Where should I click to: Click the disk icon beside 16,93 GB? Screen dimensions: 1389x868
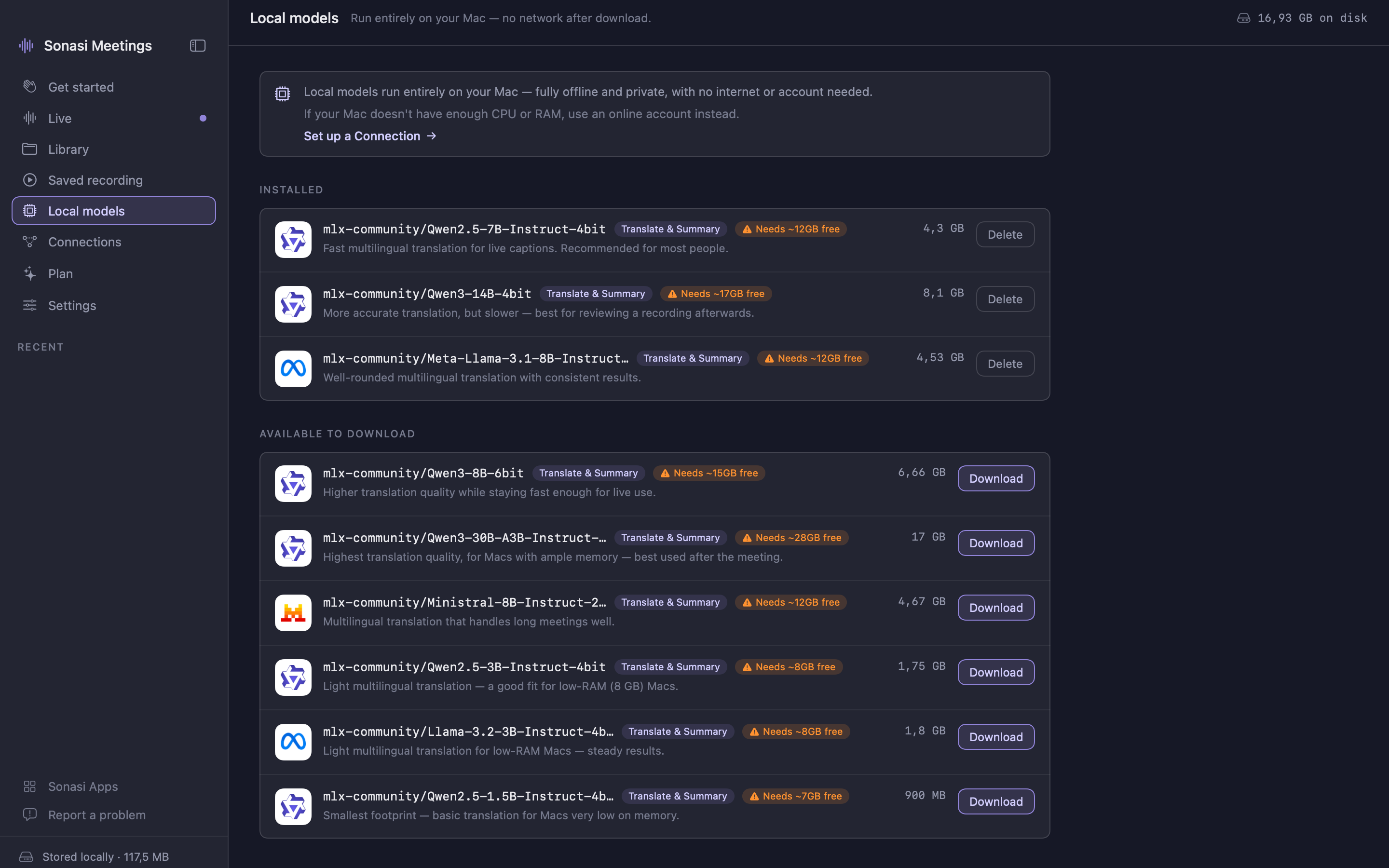(1243, 18)
